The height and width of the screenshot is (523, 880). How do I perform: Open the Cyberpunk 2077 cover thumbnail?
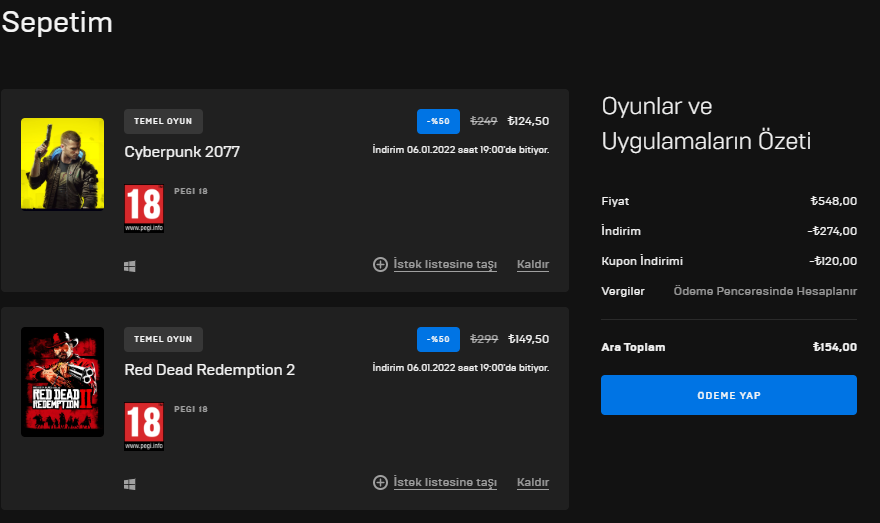(x=62, y=164)
